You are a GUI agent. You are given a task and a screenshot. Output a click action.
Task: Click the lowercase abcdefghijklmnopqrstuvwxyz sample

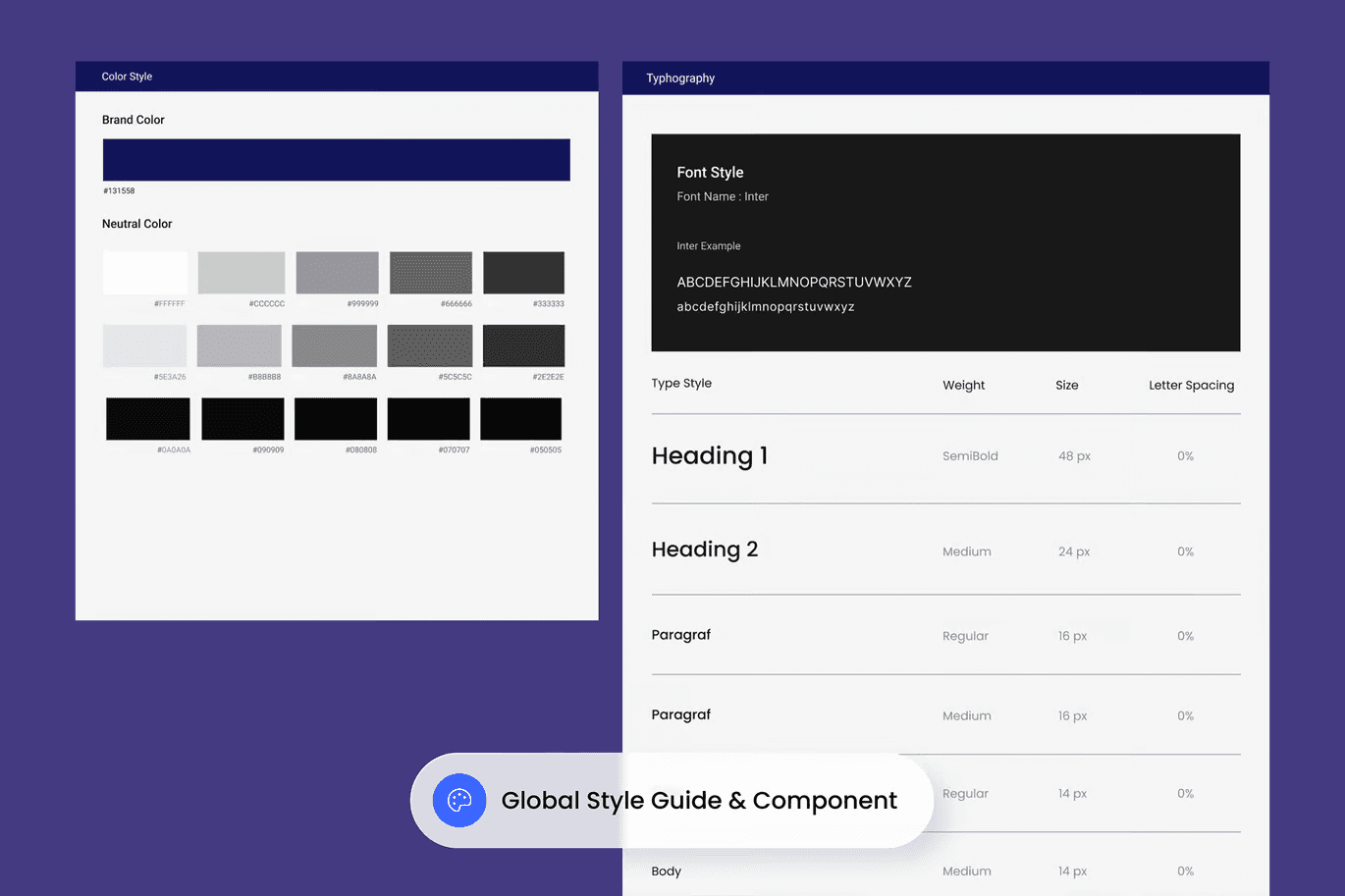pos(766,307)
